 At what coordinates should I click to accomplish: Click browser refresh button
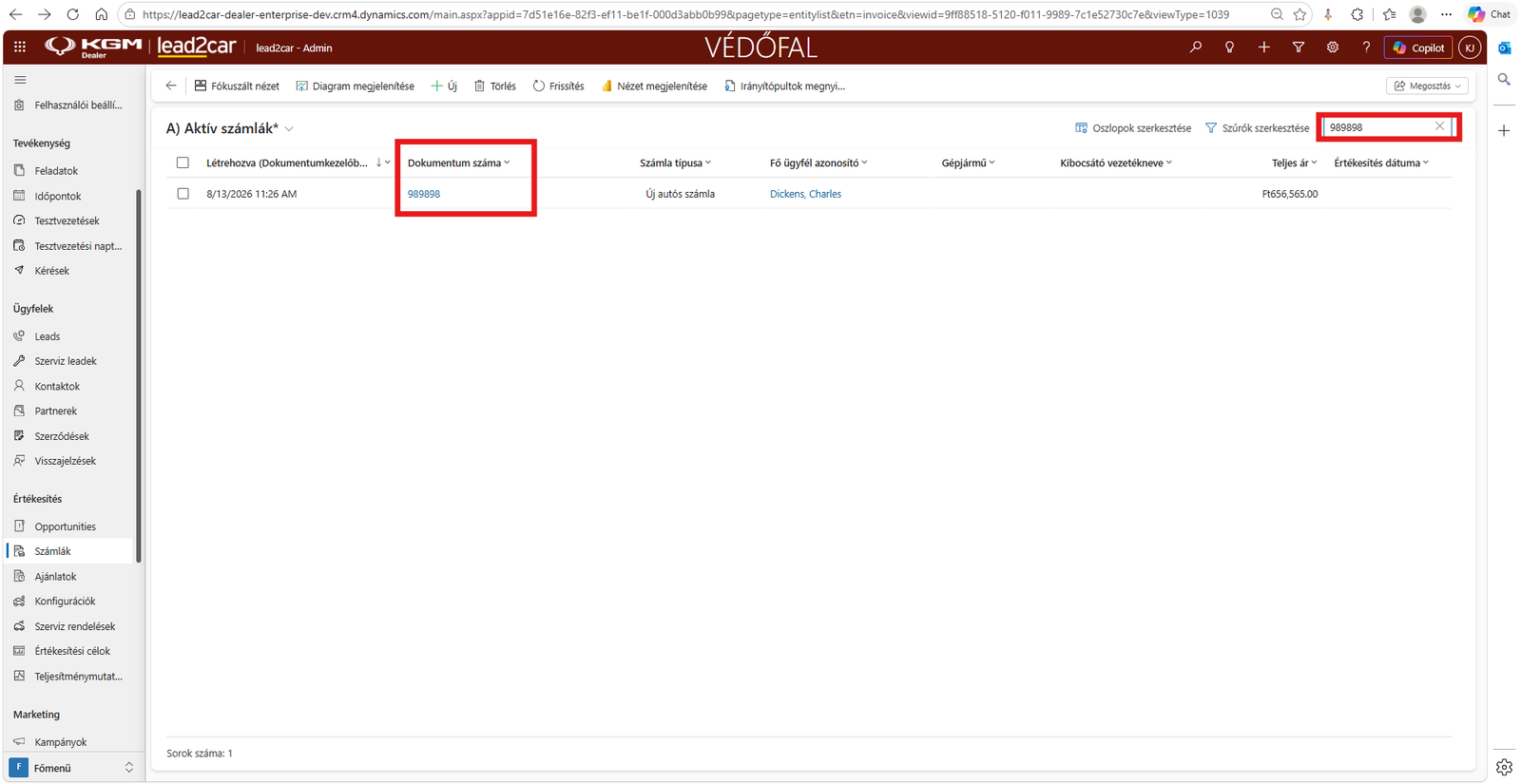73,14
